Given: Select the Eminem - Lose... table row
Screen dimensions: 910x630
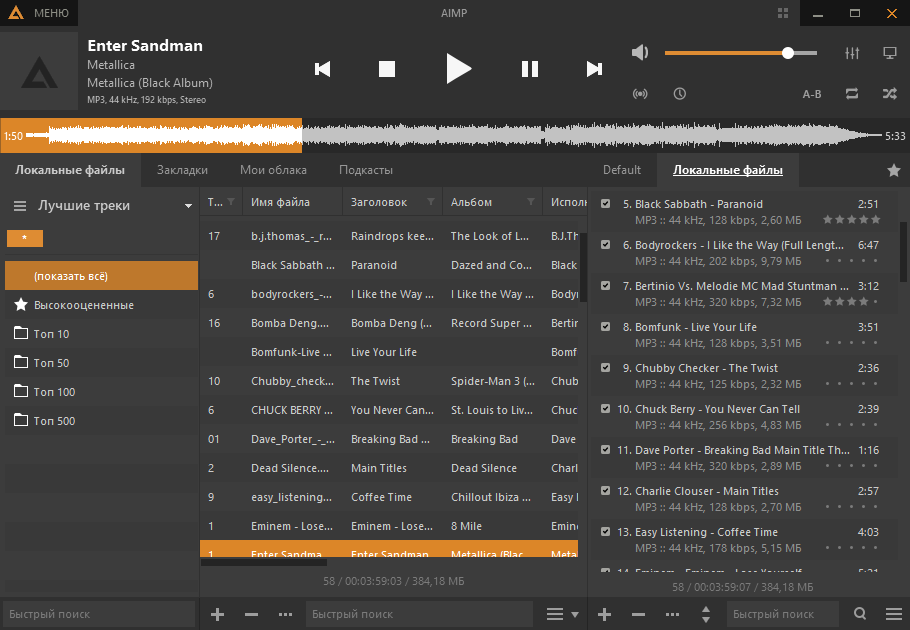Looking at the screenshot, I should coord(389,526).
